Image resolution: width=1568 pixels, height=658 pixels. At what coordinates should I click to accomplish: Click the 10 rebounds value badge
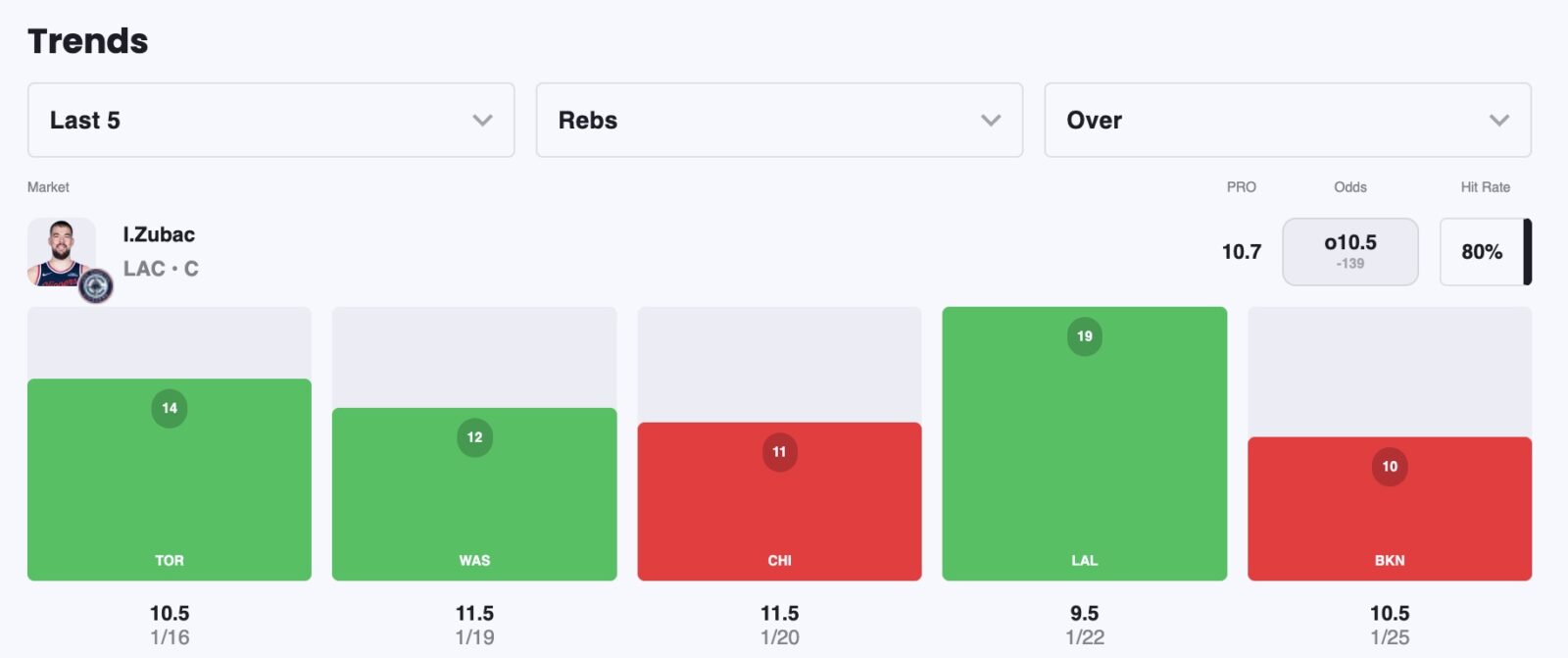coord(1389,467)
